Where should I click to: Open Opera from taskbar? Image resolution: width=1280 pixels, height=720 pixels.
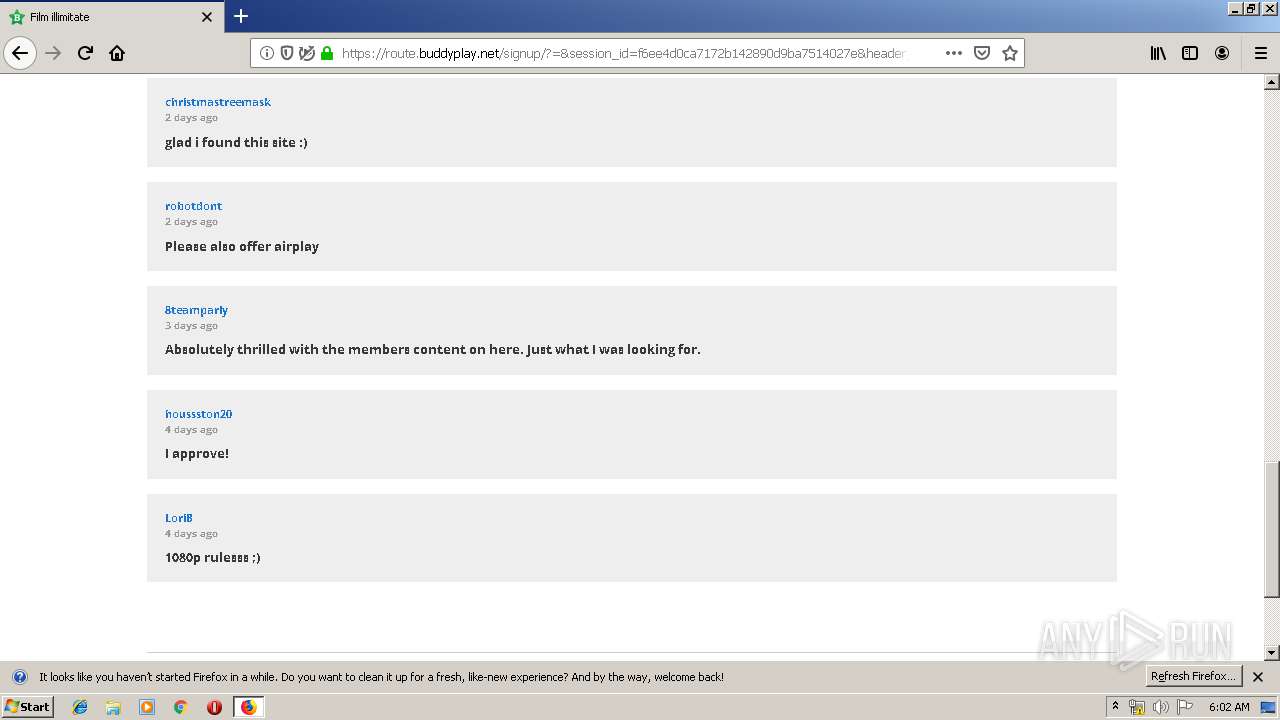pos(214,707)
